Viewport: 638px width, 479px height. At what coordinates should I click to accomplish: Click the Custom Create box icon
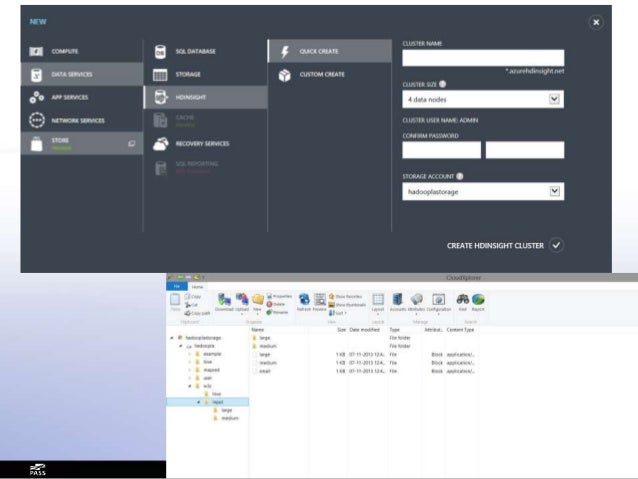coord(284,75)
